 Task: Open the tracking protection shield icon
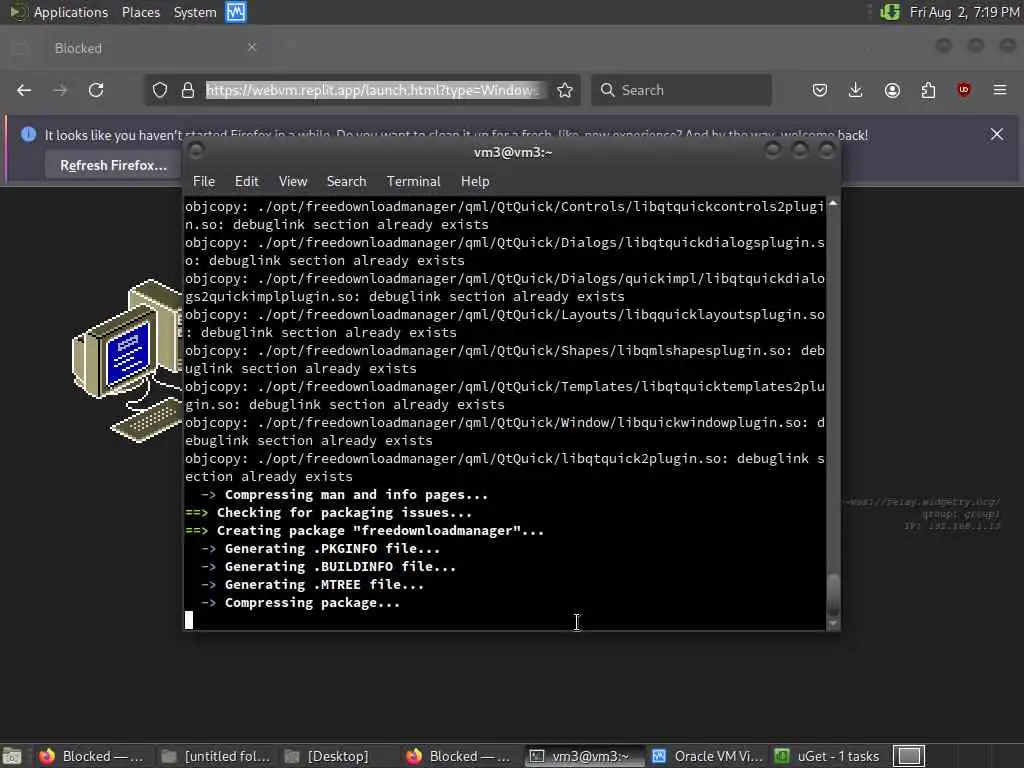click(160, 90)
